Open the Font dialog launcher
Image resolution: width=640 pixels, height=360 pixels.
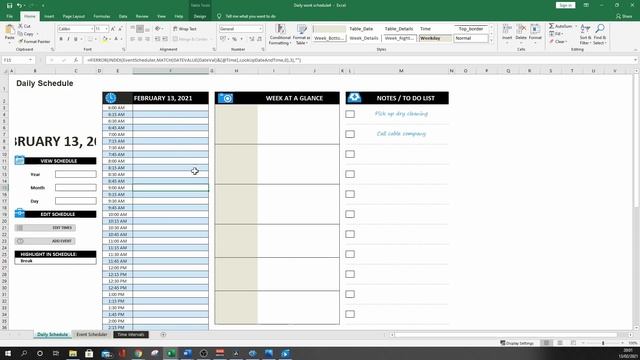(123, 49)
